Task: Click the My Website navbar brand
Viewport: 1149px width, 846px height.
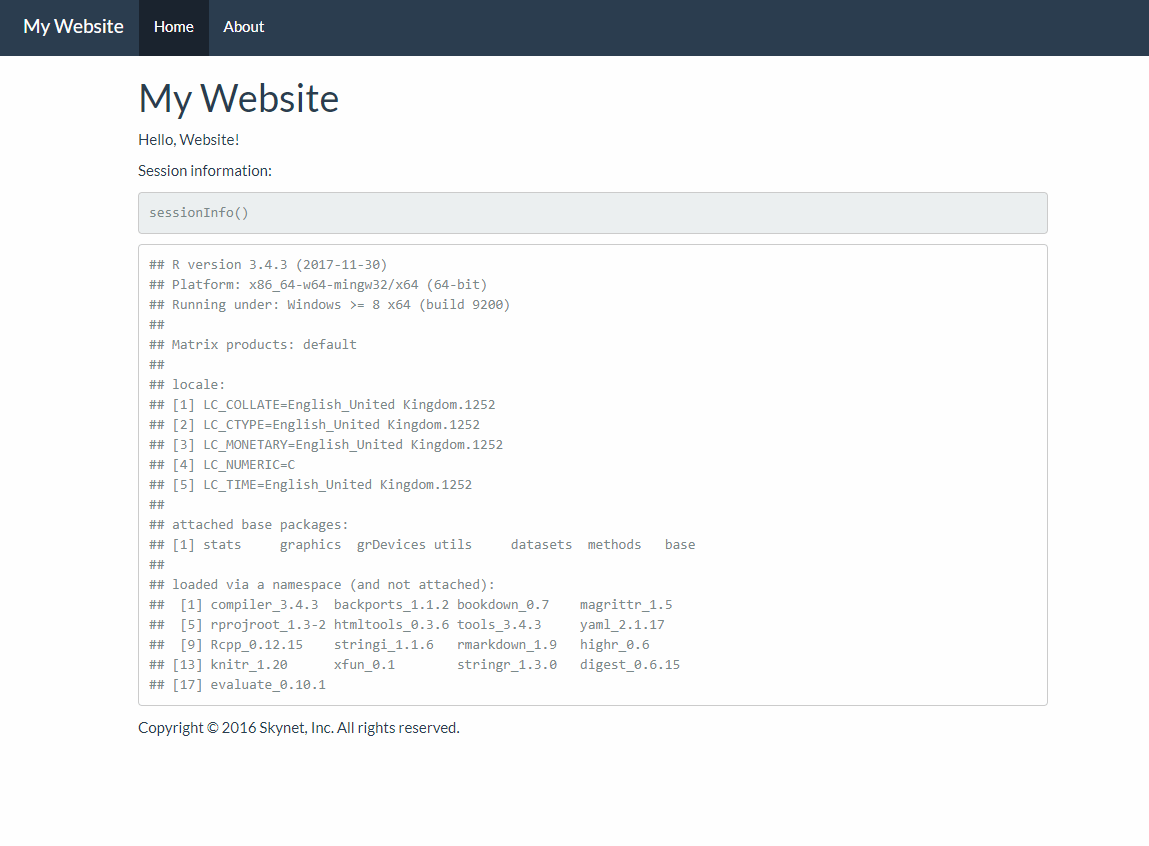Action: (73, 27)
